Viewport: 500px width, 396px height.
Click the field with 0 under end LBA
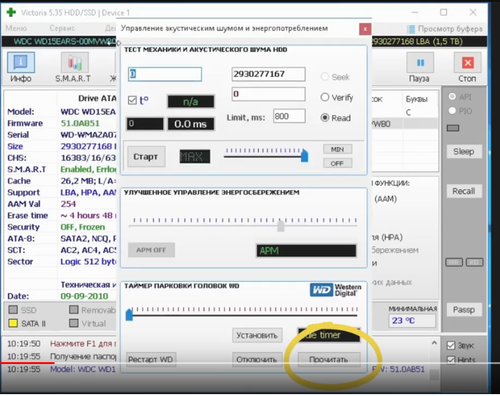pos(268,94)
